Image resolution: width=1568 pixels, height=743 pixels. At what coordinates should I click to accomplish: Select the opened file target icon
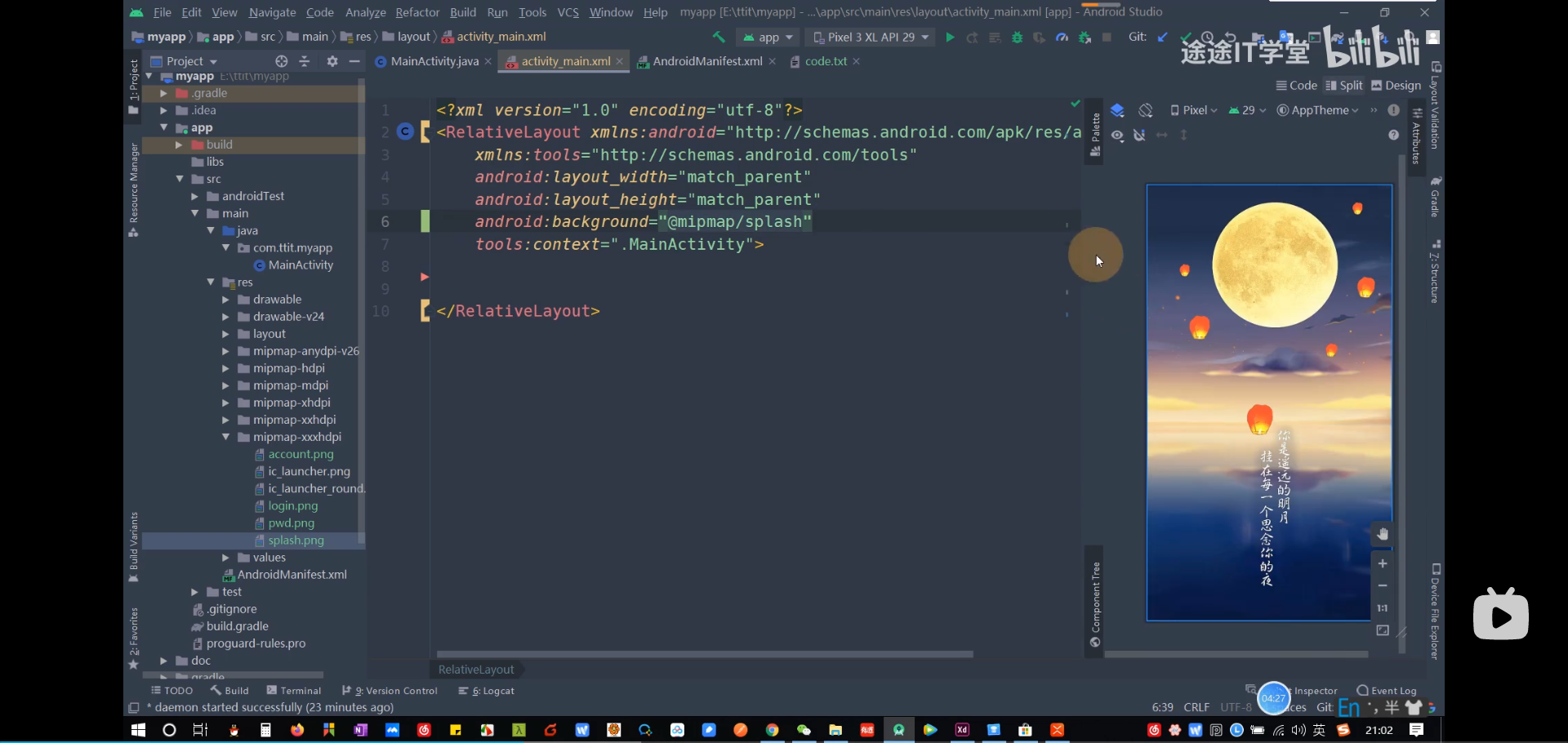coord(282,61)
